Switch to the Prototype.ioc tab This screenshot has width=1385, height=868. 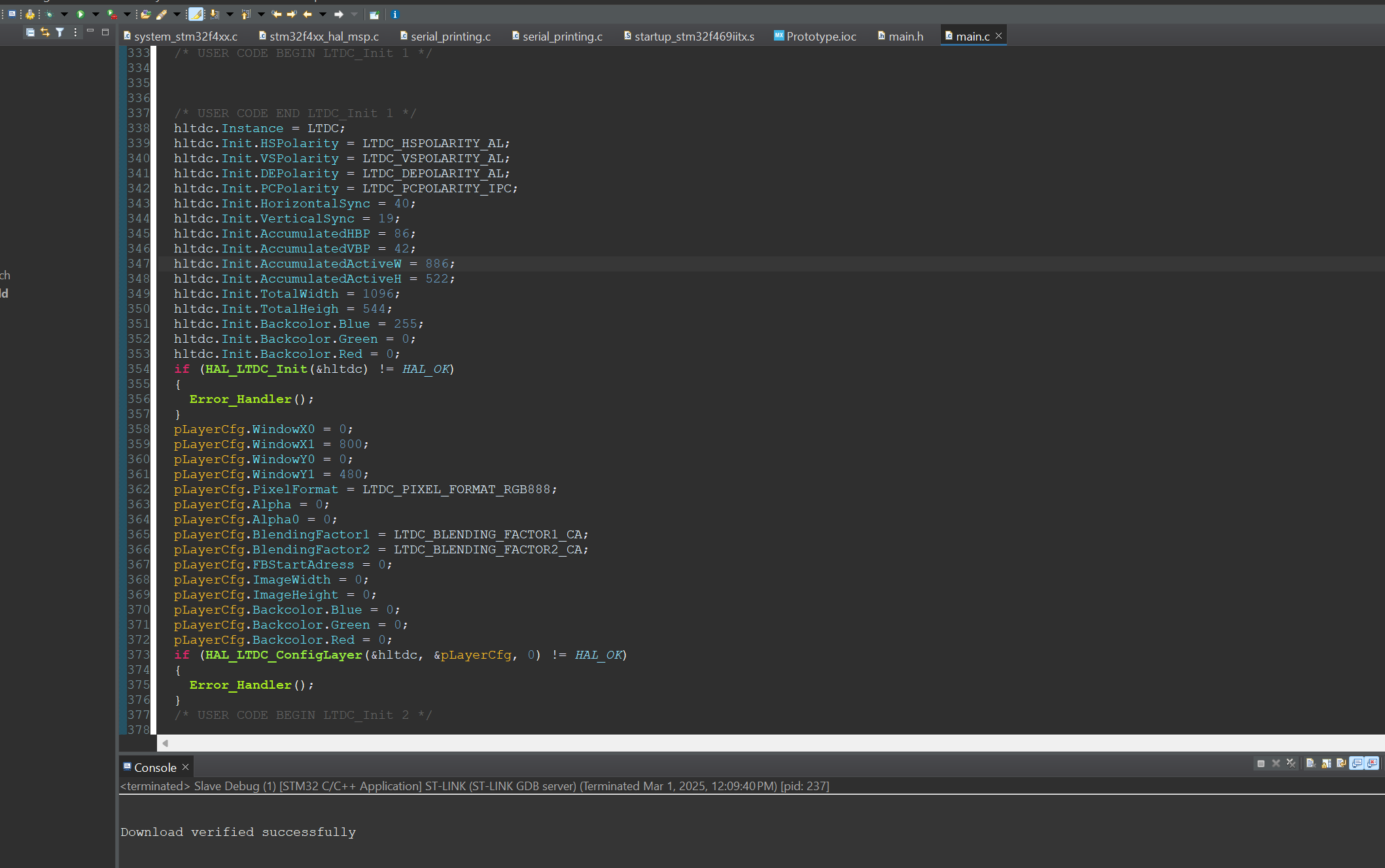coord(820,37)
